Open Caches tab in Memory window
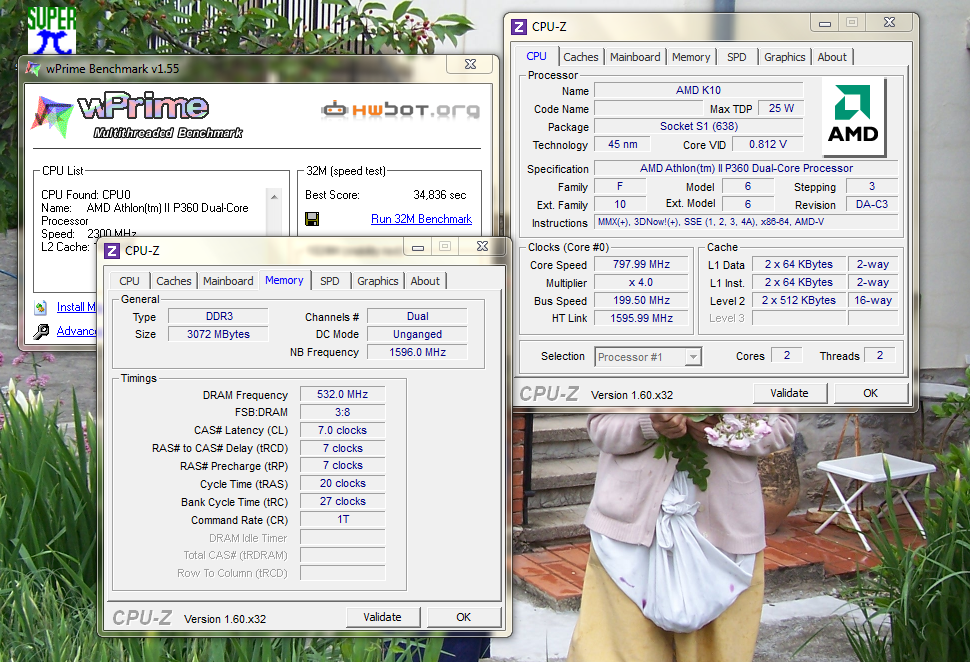Viewport: 970px width, 662px height. 173,281
